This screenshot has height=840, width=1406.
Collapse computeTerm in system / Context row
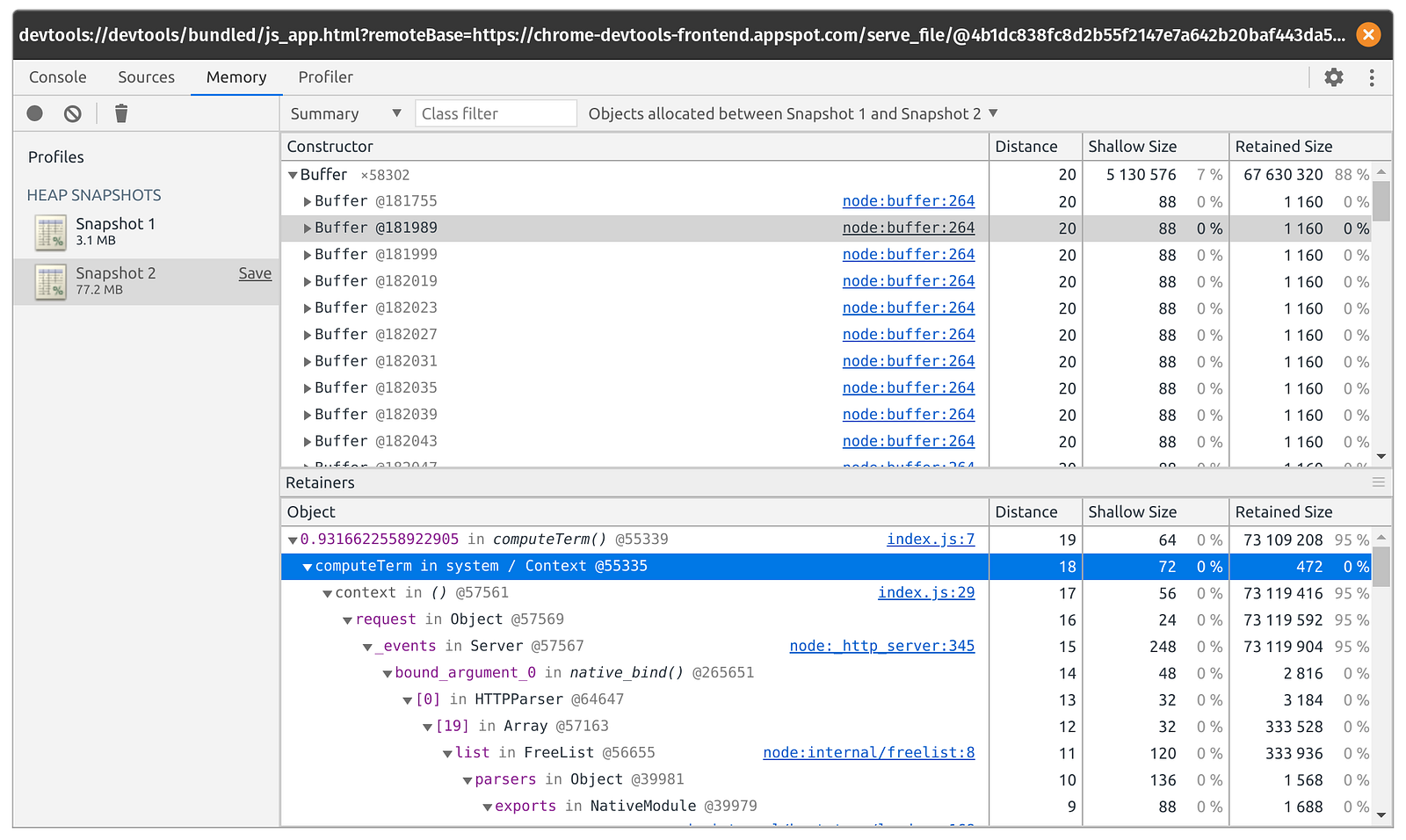[x=308, y=567]
